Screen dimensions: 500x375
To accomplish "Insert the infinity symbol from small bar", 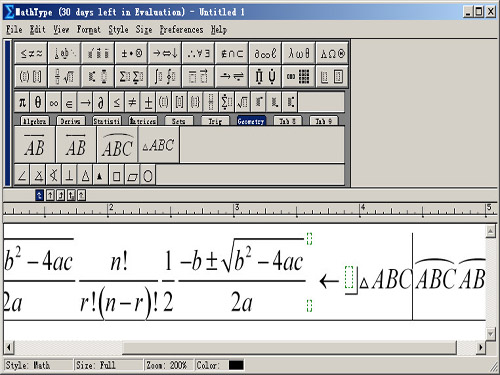I will (x=54, y=102).
